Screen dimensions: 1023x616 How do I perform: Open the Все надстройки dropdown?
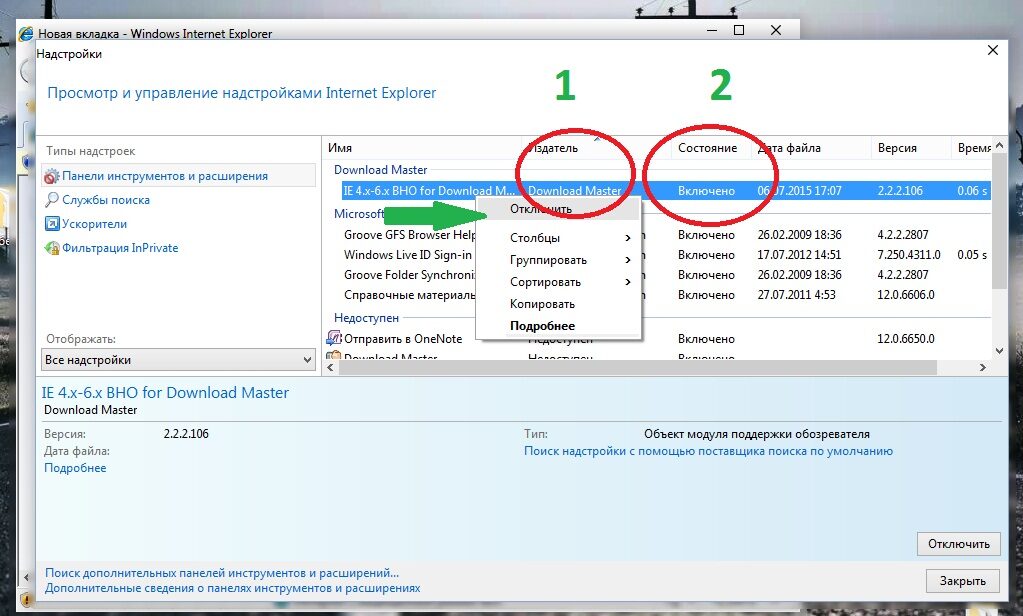pos(178,360)
